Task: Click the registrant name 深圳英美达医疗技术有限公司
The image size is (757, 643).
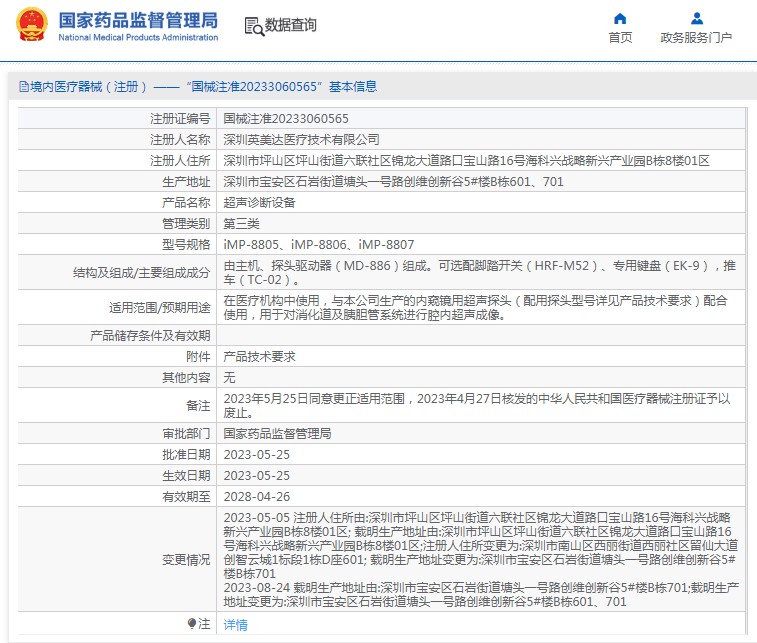Action: pyautogui.click(x=301, y=139)
